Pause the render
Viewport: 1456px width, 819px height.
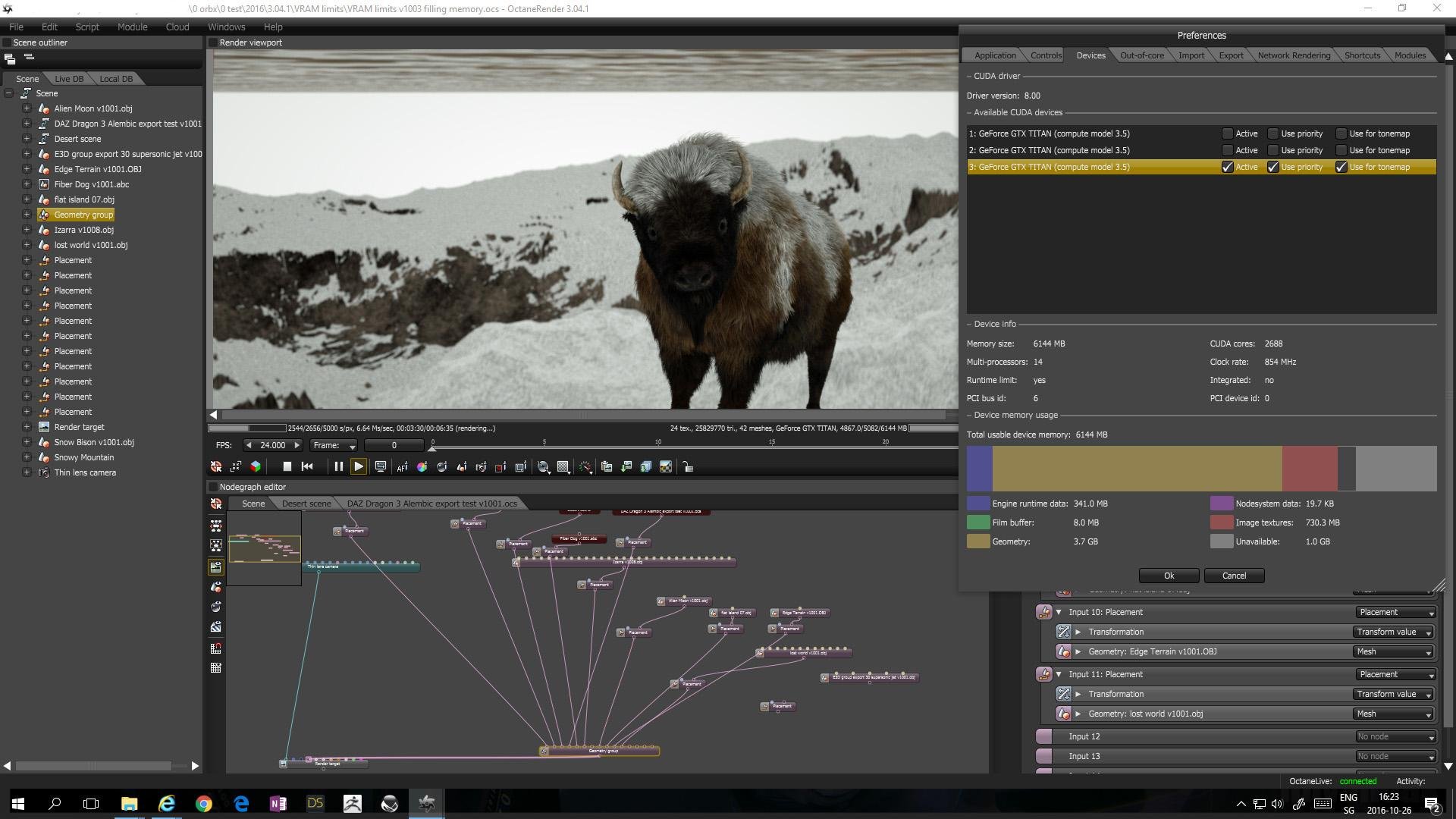[x=338, y=466]
